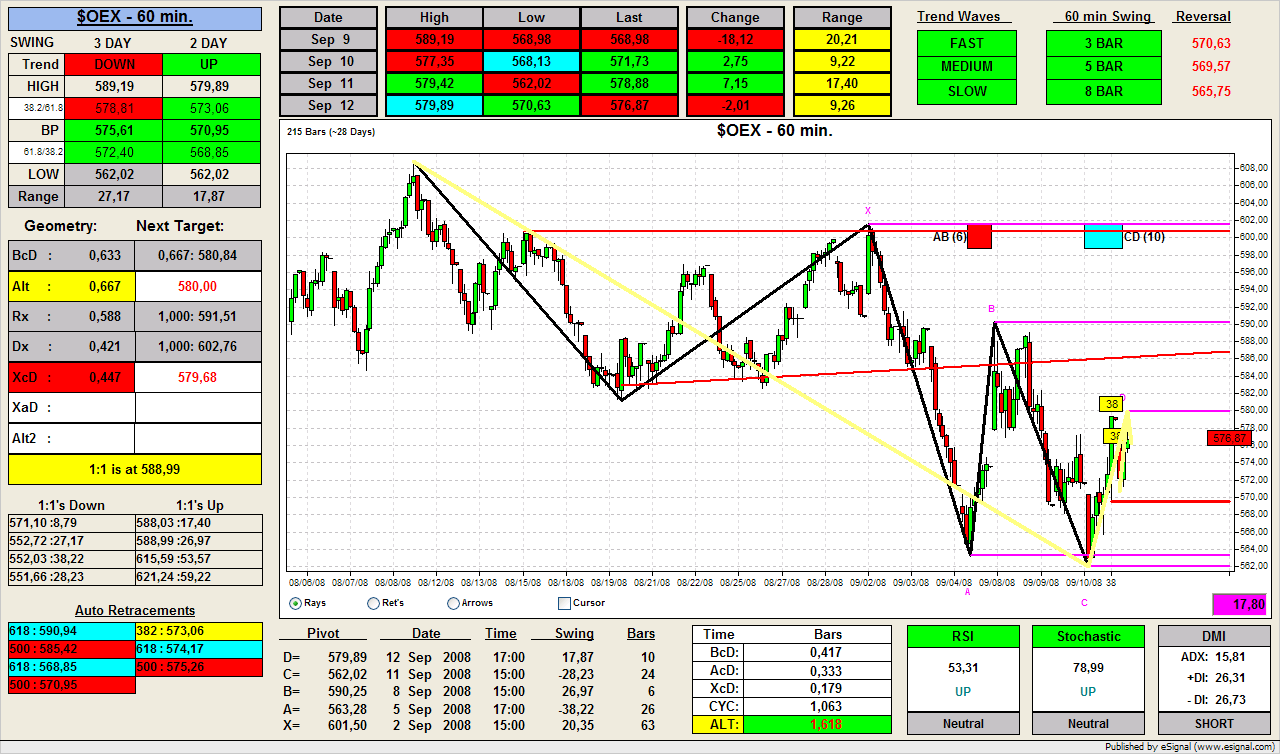1280x754 pixels.
Task: Click the cyan 568,13 Low cell
Action: click(532, 62)
